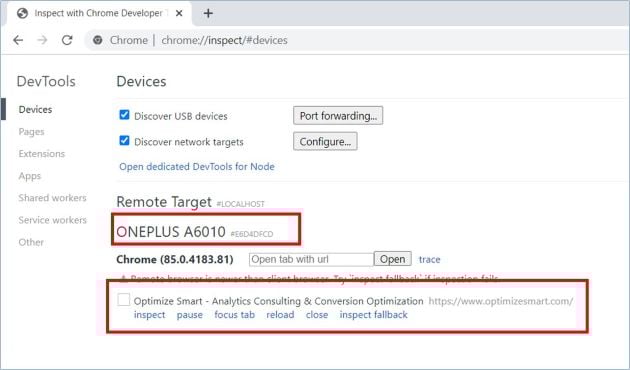
Task: Open the Port forwarding dialog
Action: coord(338,116)
